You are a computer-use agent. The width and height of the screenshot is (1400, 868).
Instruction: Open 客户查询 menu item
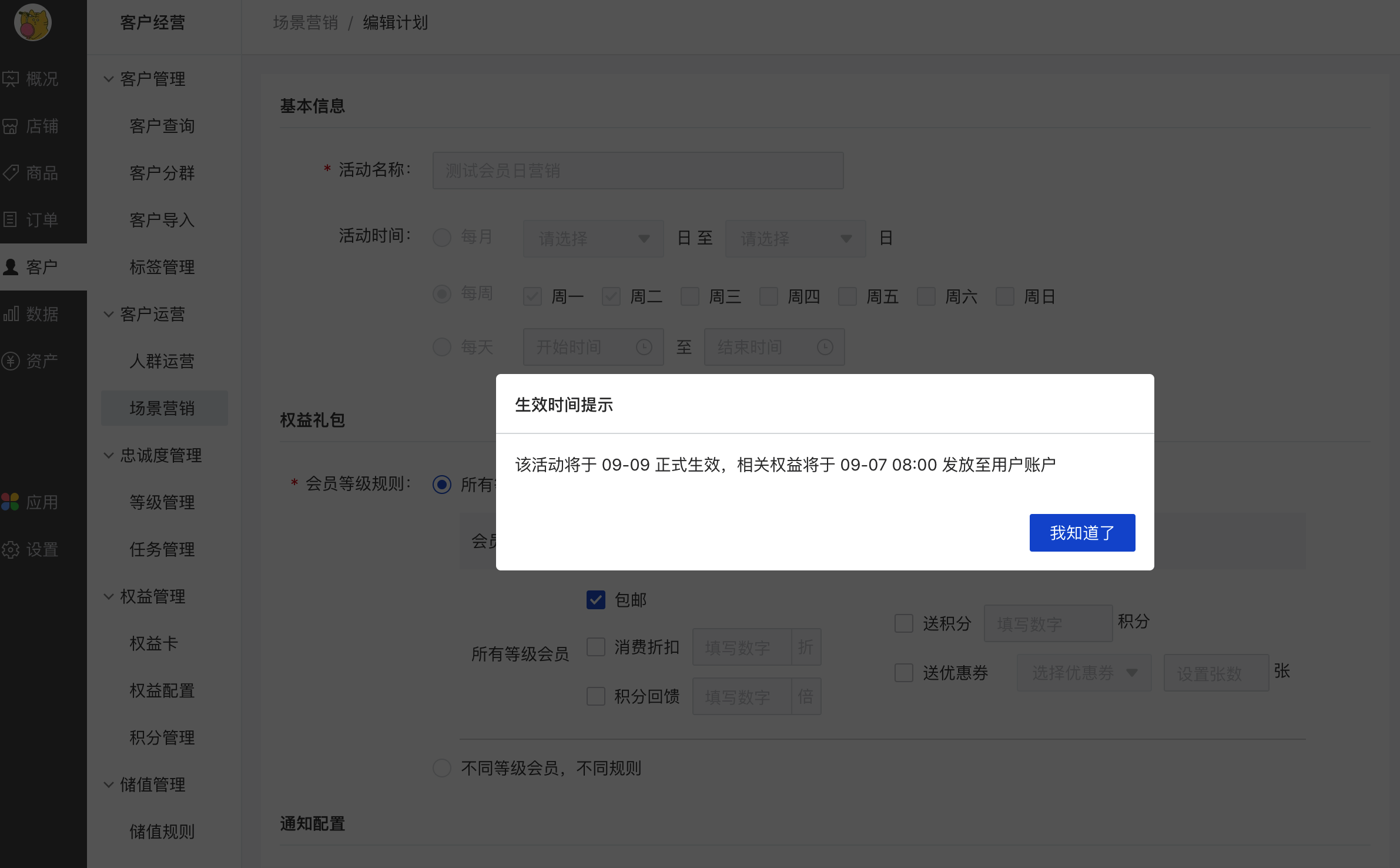(162, 126)
